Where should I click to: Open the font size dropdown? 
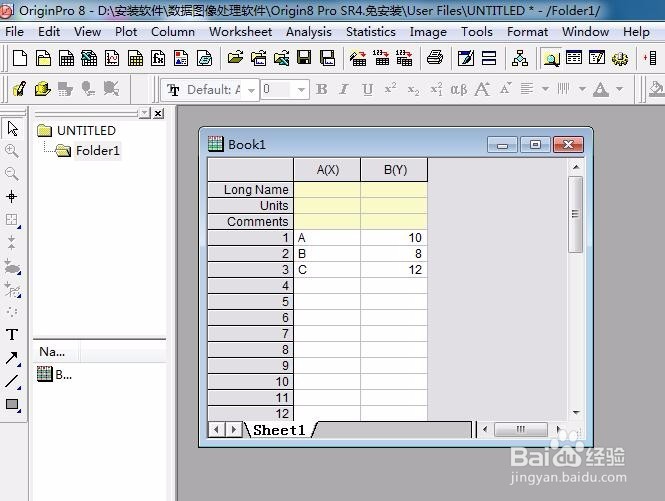tap(301, 90)
